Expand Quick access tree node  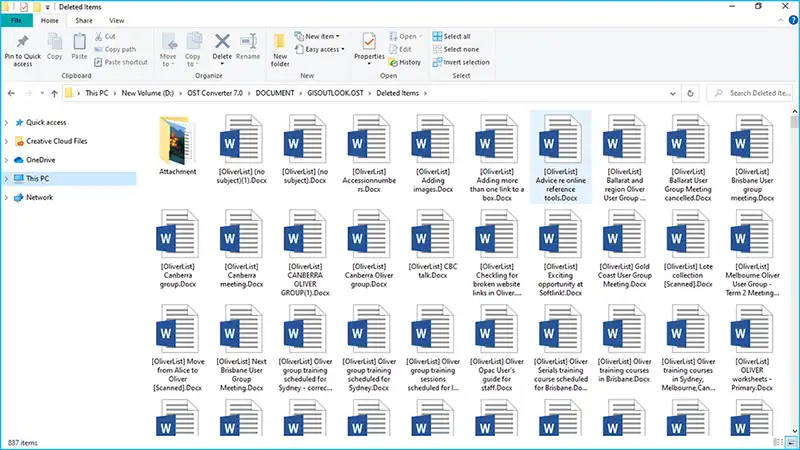pos(6,122)
